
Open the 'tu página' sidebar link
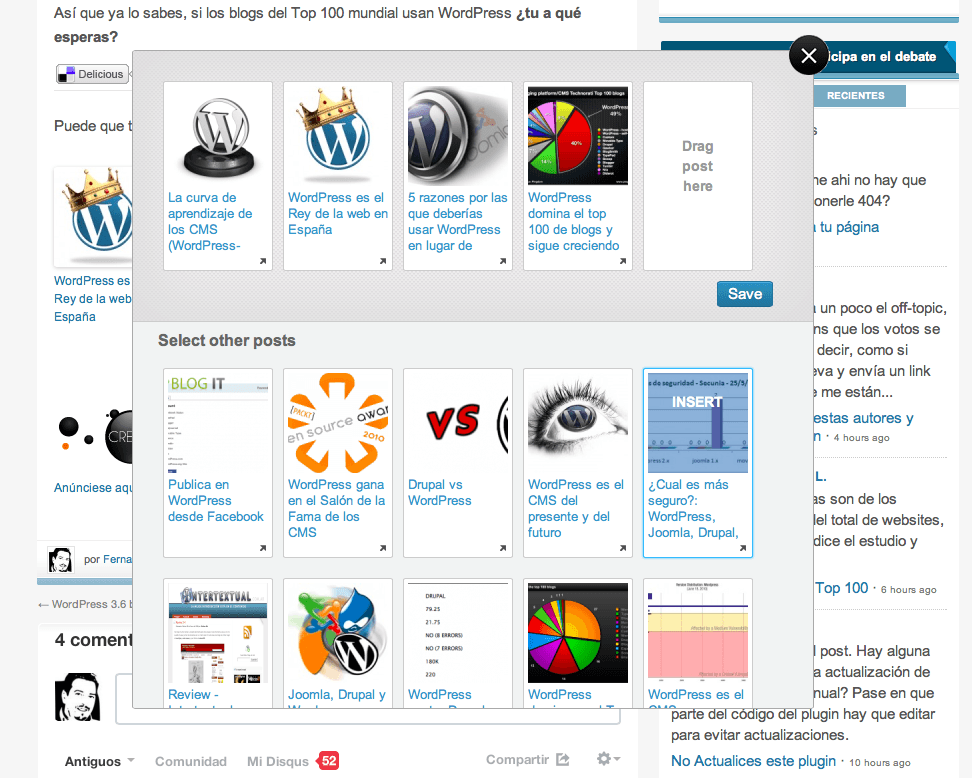[846, 227]
